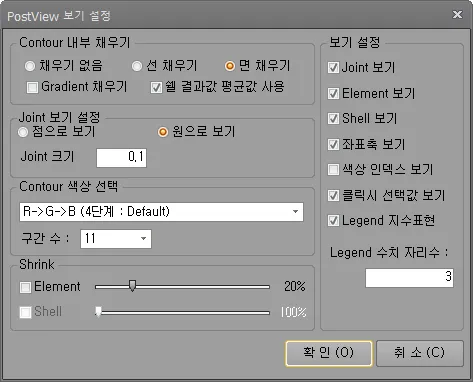Select the '면 채우기' radio option
This screenshot has width=473, height=382.
229,66
